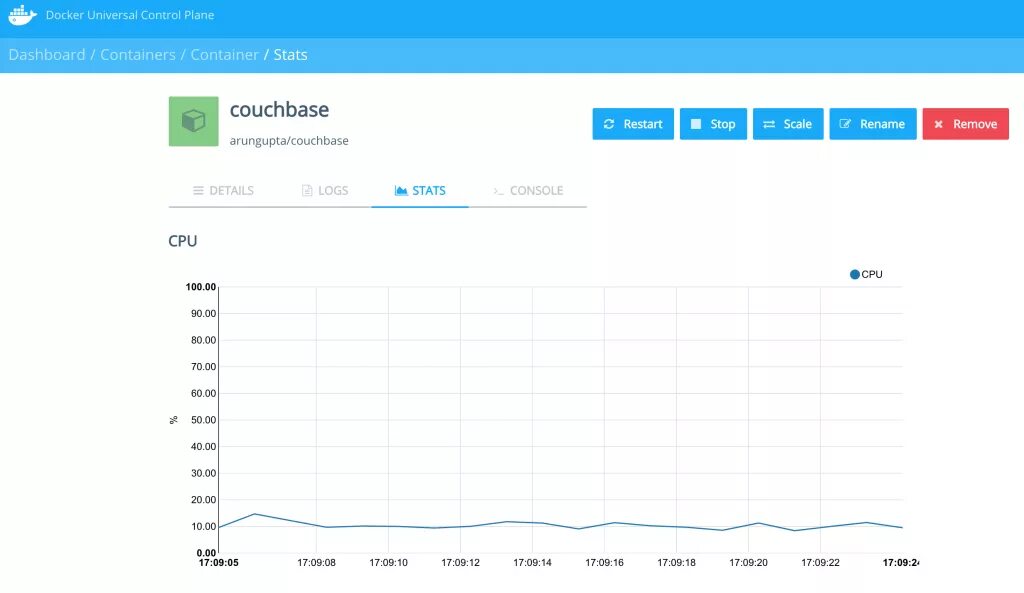The height and width of the screenshot is (593, 1024).
Task: Click the 50.00 y-axis label
Action: click(x=203, y=420)
